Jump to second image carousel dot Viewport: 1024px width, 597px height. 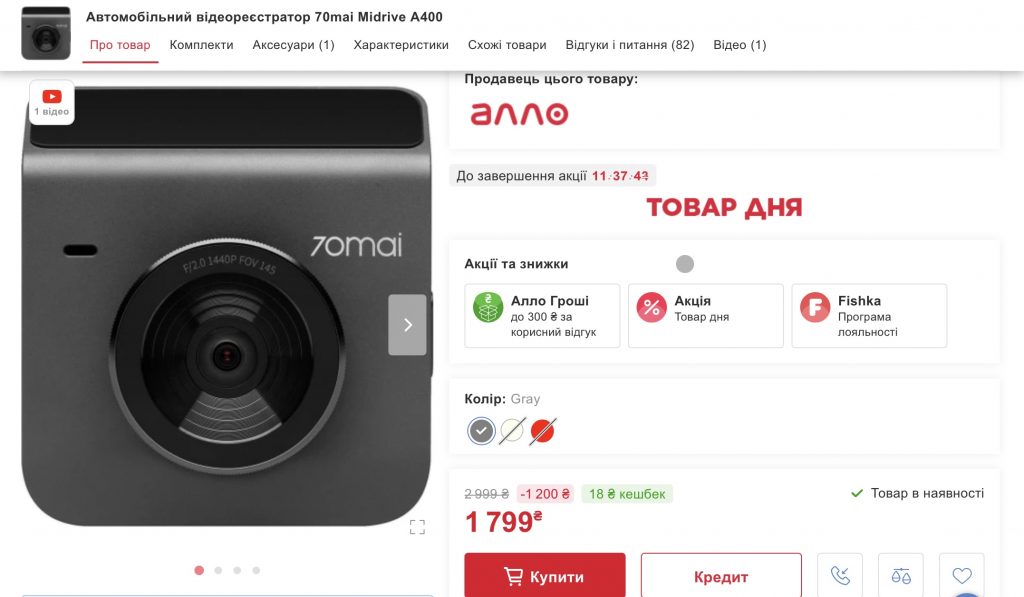click(x=218, y=570)
